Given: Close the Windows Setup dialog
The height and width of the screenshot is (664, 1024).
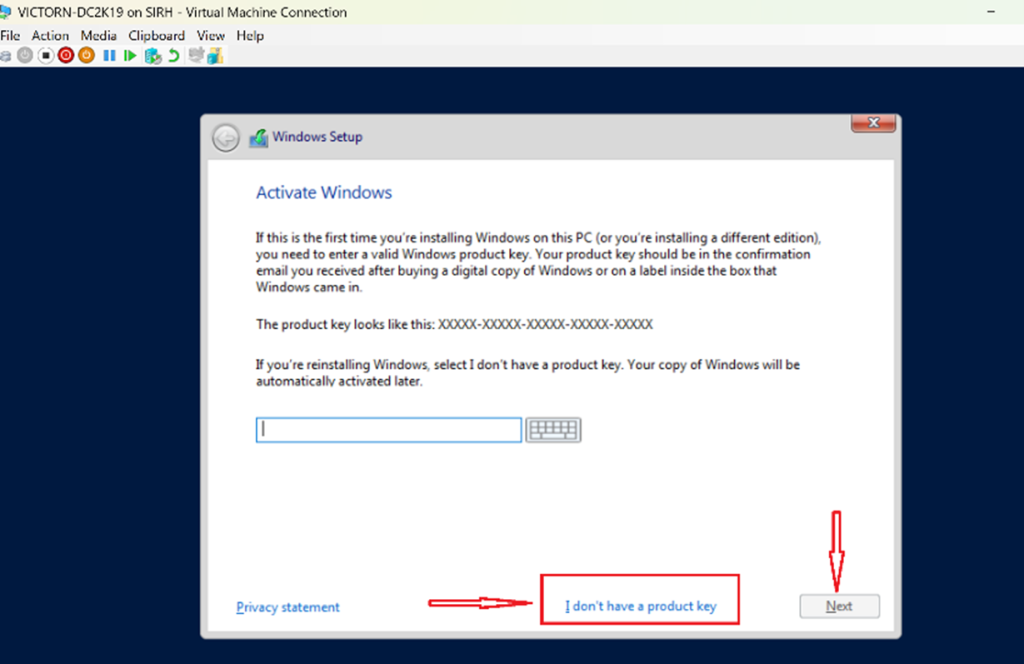Looking at the screenshot, I should [x=873, y=123].
